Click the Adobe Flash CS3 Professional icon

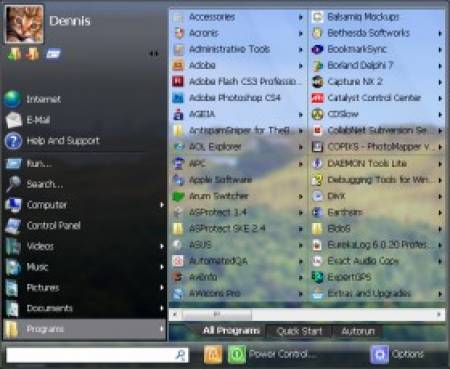coord(178,81)
